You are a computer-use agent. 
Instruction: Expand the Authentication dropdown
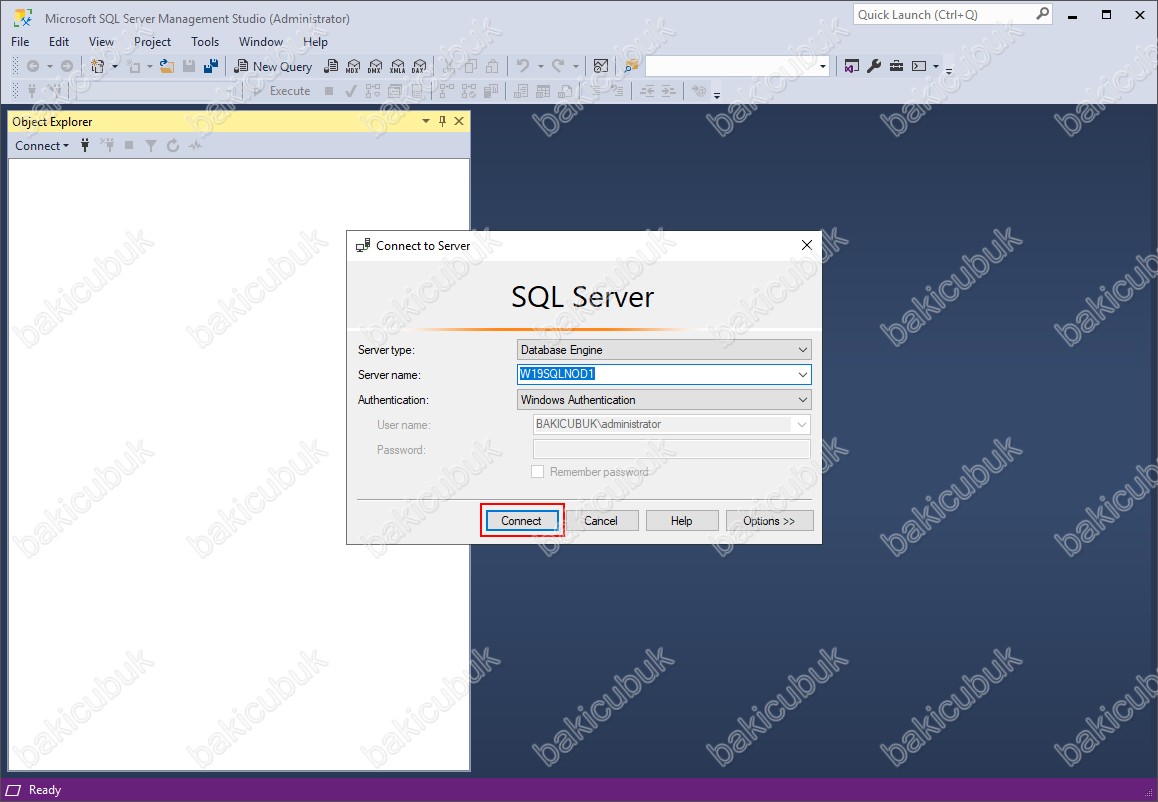803,400
